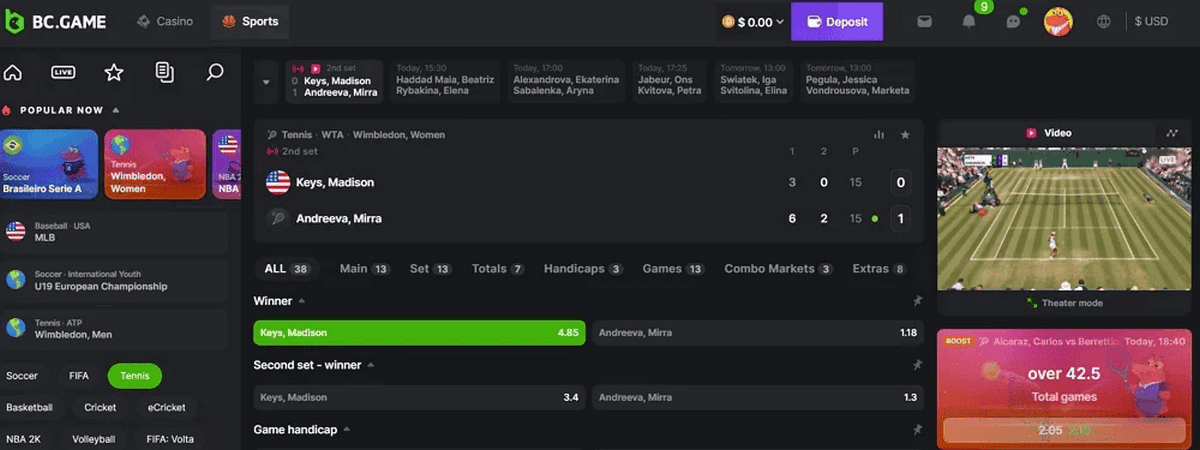This screenshot has height=450, width=1200.
Task: Pin the Second set - winner market
Action: click(917, 366)
